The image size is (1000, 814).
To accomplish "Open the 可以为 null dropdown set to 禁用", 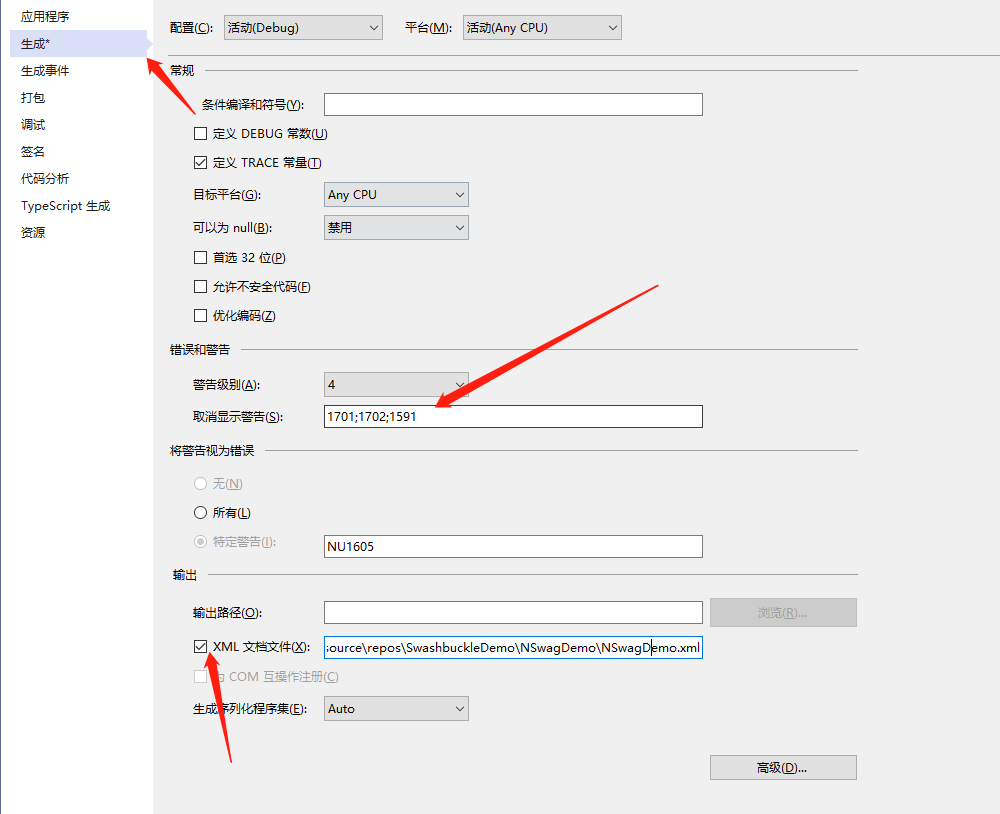I will 396,228.
